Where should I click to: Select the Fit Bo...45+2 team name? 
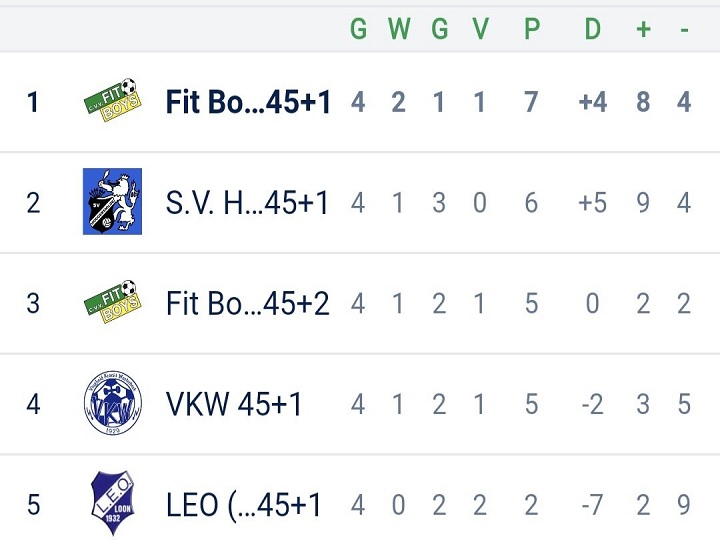[248, 303]
